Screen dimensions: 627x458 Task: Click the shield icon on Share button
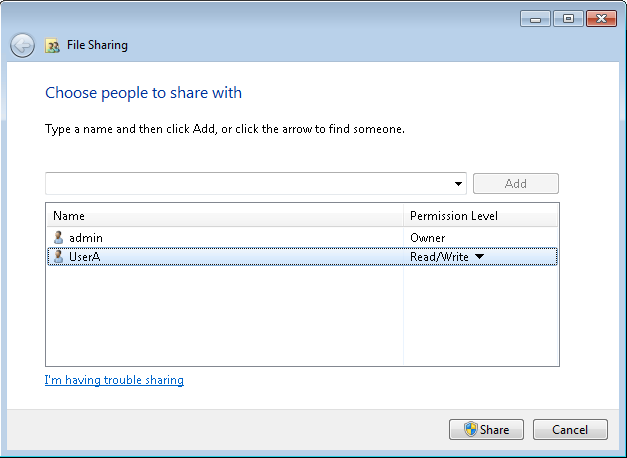point(471,429)
